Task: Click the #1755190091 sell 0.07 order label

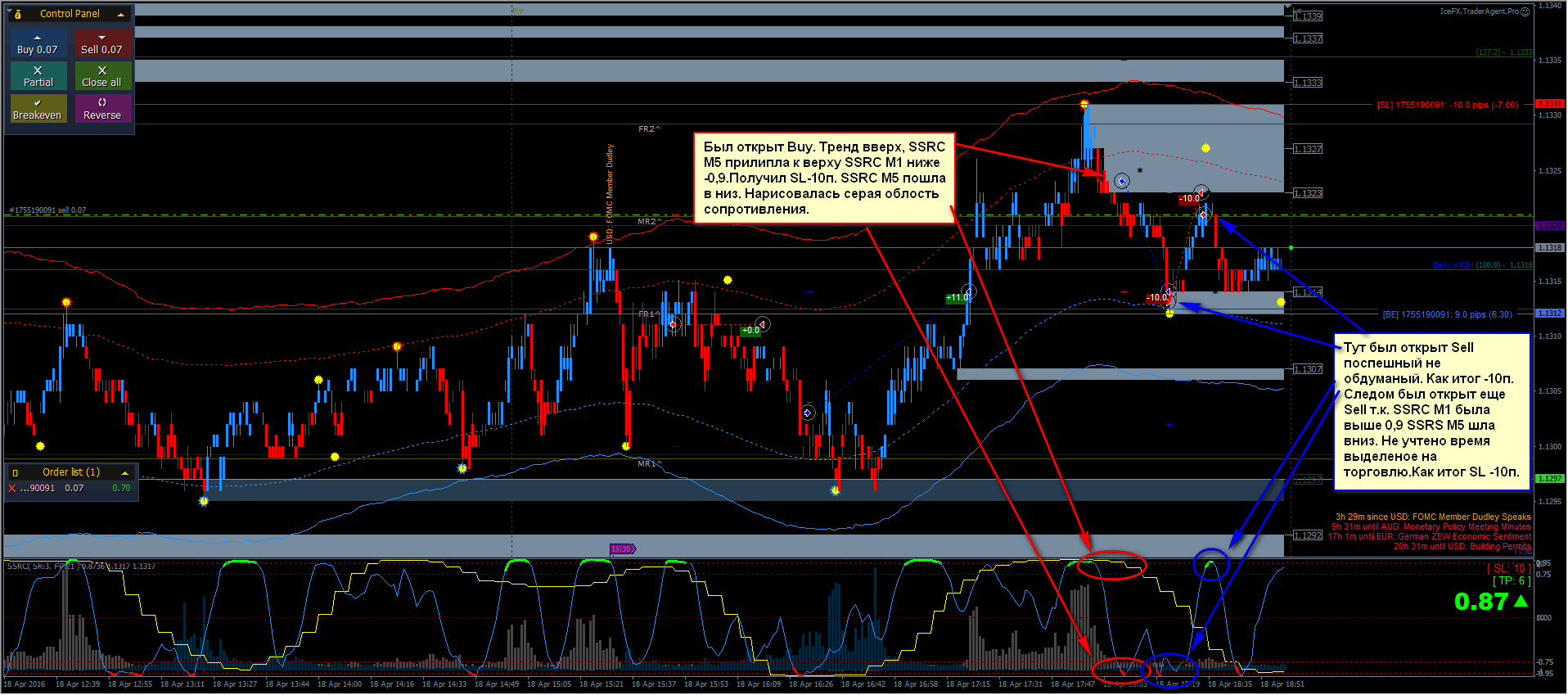Action: (47, 210)
